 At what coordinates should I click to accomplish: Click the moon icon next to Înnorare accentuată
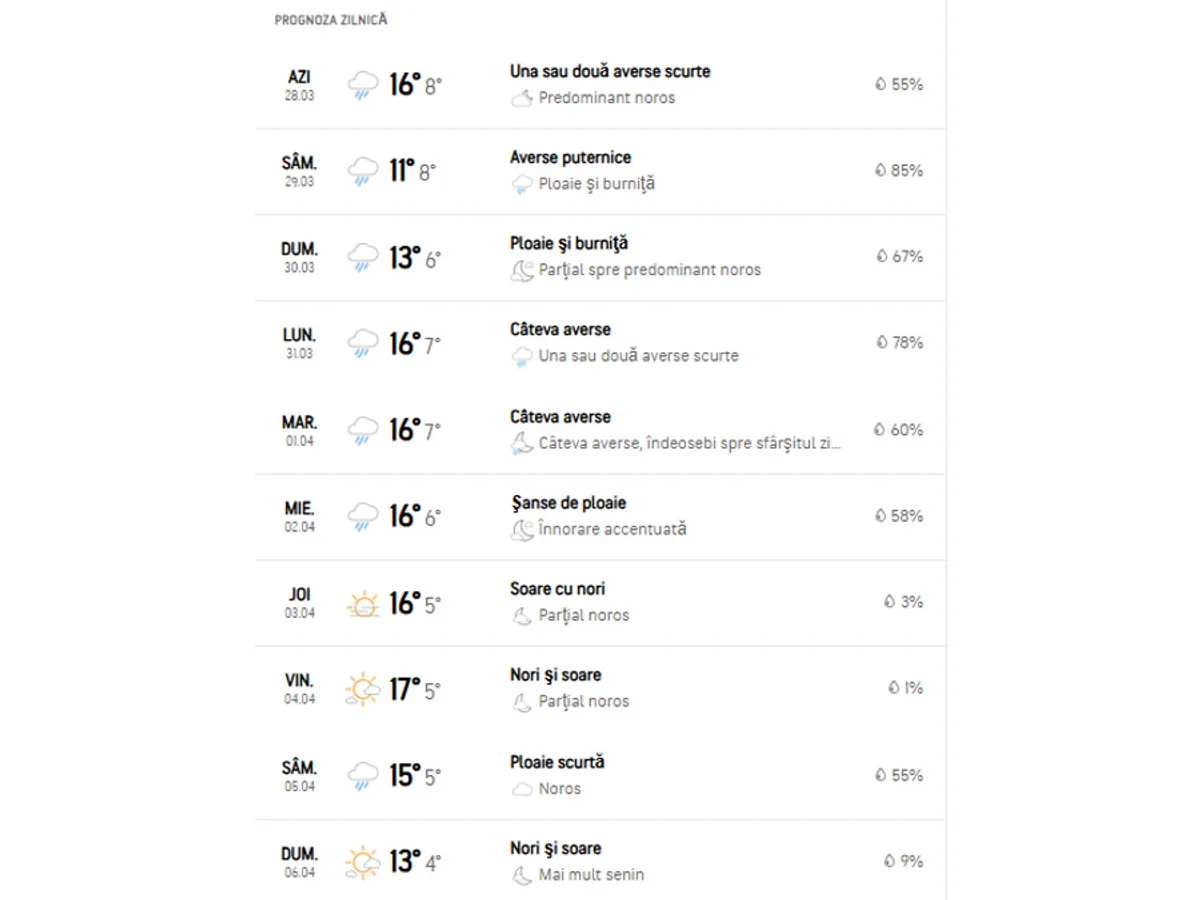coord(521,530)
